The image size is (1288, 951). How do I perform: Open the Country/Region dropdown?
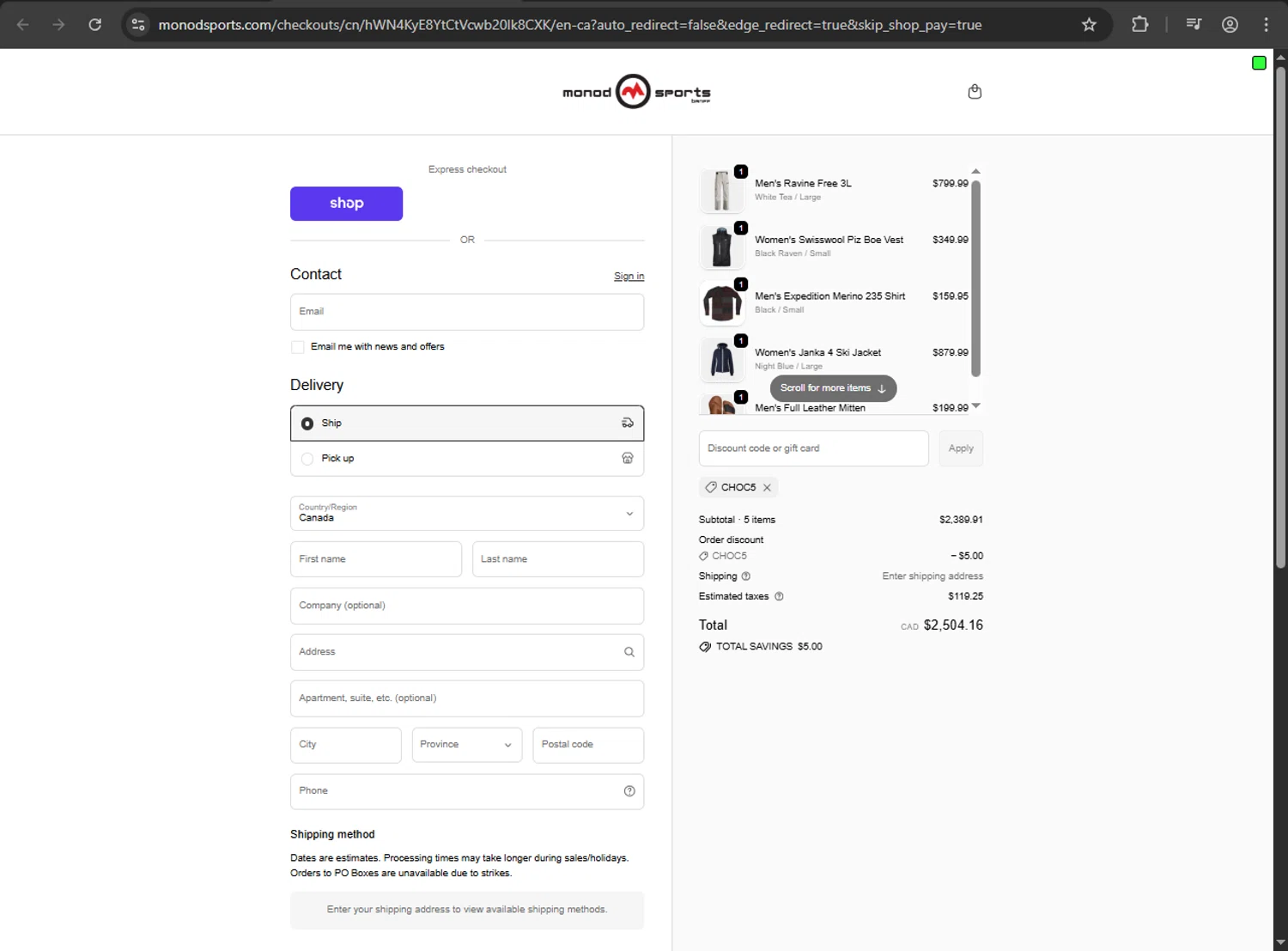coord(467,514)
